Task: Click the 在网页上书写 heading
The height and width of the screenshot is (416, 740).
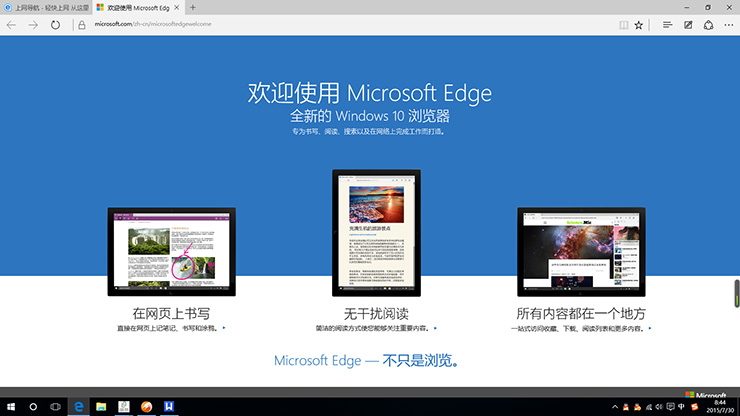Action: [171, 313]
